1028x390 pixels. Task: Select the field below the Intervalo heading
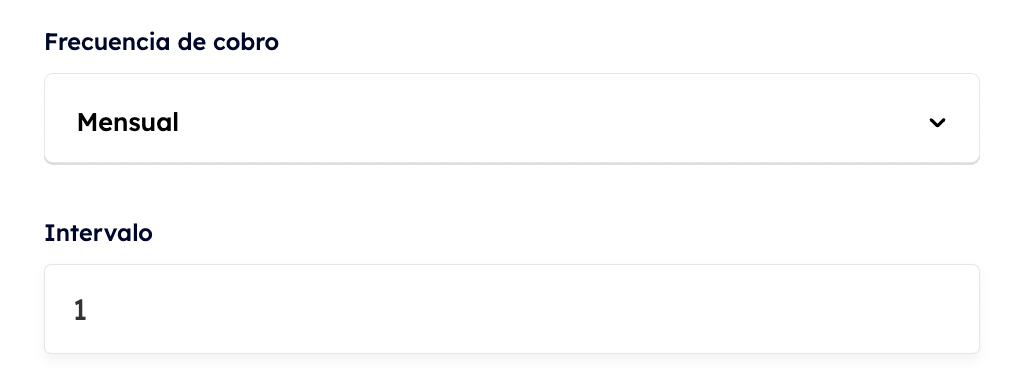512,309
